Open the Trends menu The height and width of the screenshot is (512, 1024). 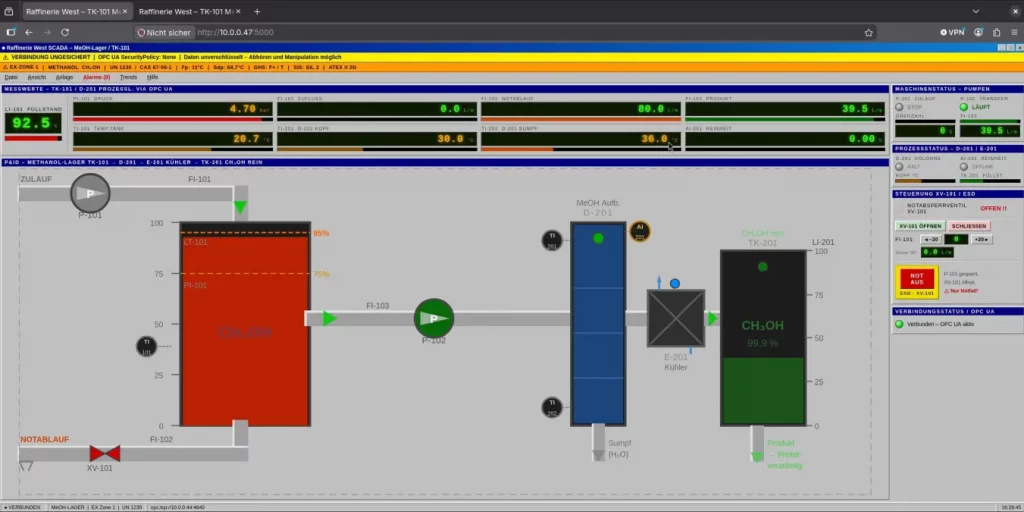click(x=129, y=77)
